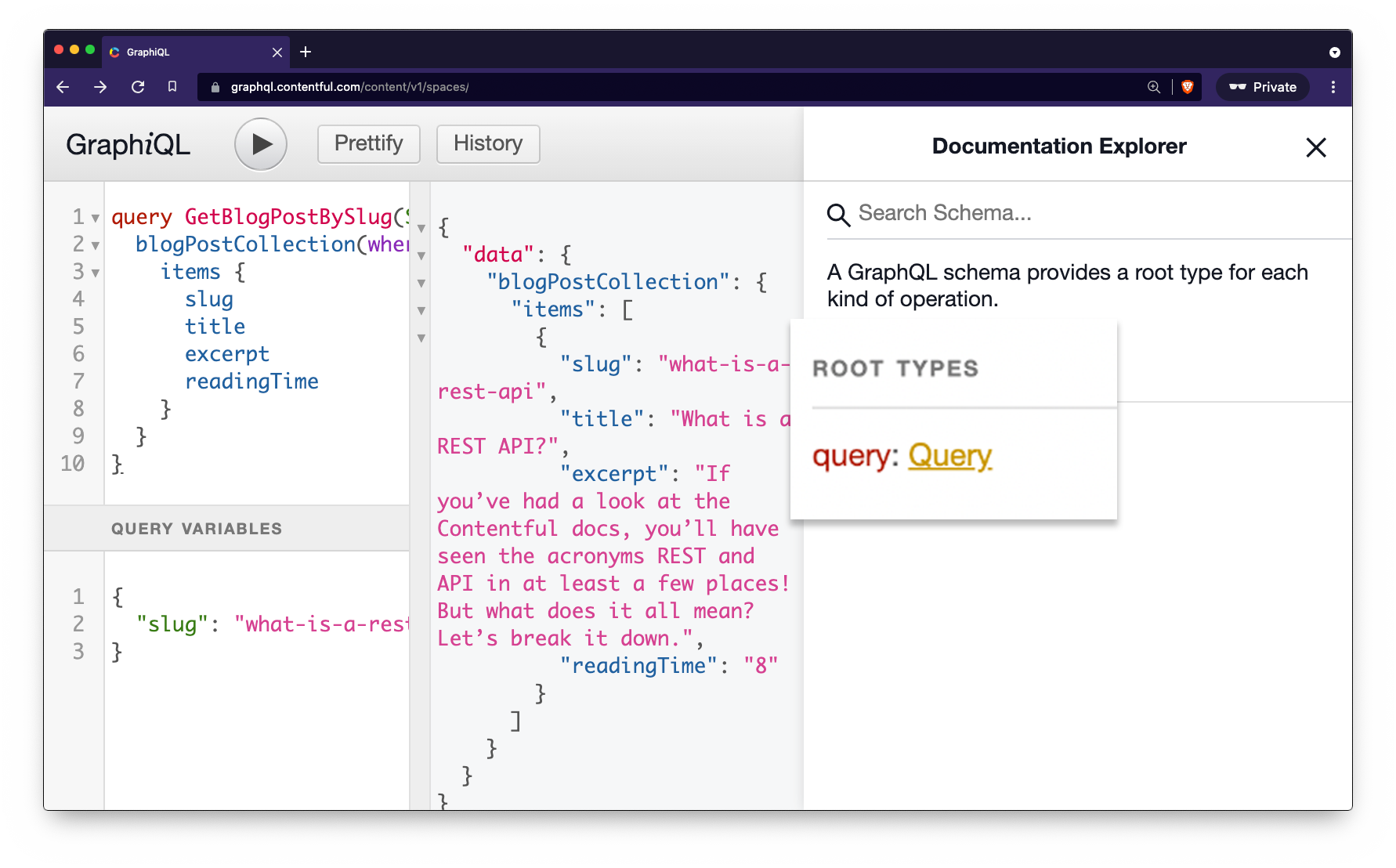Collapse query line 1 fold arrow
This screenshot has width=1396, height=868.
click(96, 218)
